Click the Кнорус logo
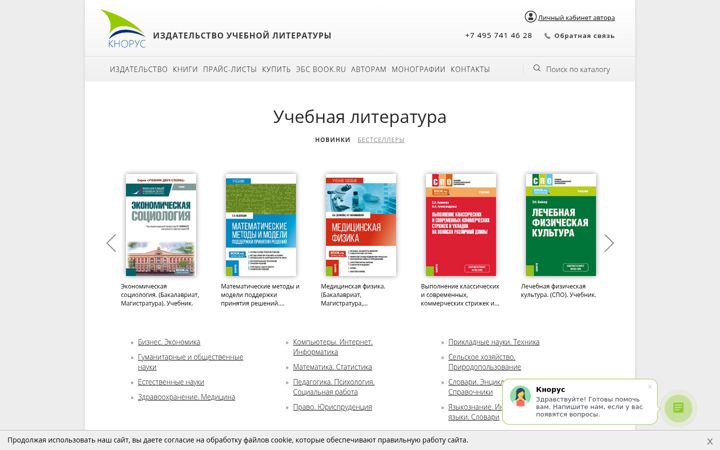The image size is (720, 450). 123,29
